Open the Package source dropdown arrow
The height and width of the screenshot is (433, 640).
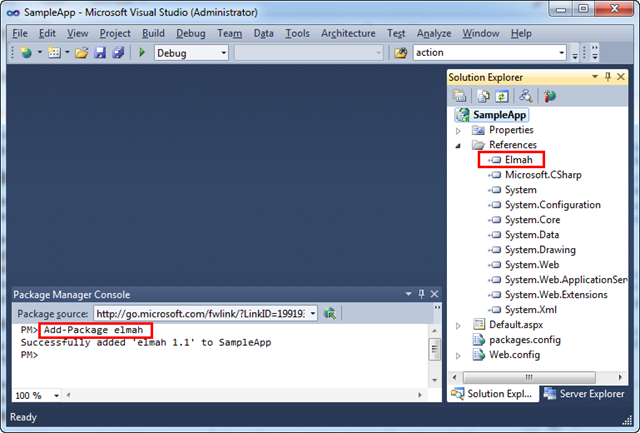click(313, 313)
